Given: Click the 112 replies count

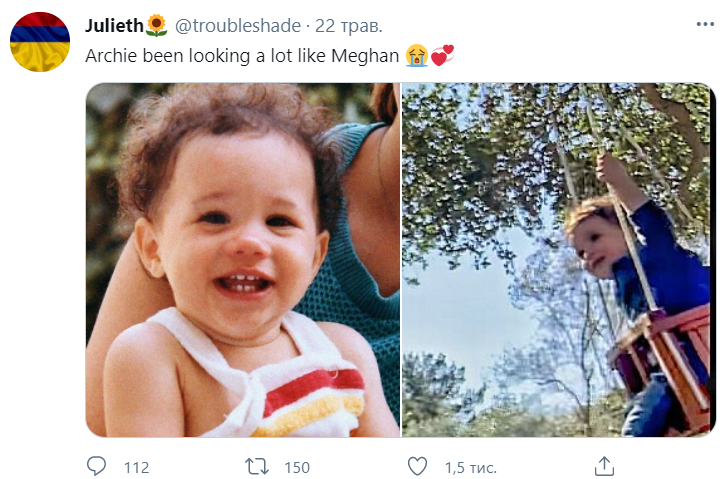Looking at the screenshot, I should point(136,467).
